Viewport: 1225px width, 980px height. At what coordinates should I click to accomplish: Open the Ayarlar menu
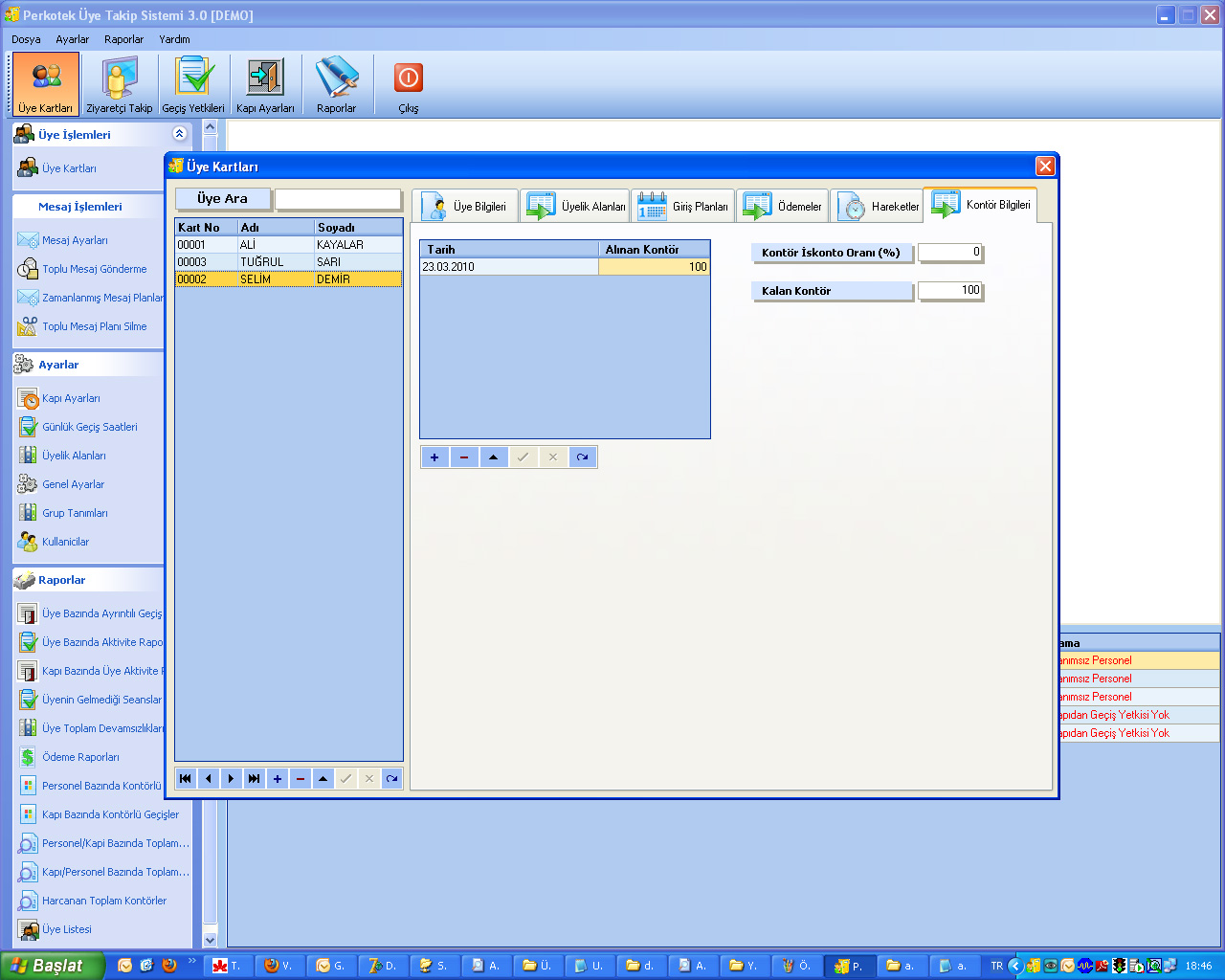tap(72, 39)
